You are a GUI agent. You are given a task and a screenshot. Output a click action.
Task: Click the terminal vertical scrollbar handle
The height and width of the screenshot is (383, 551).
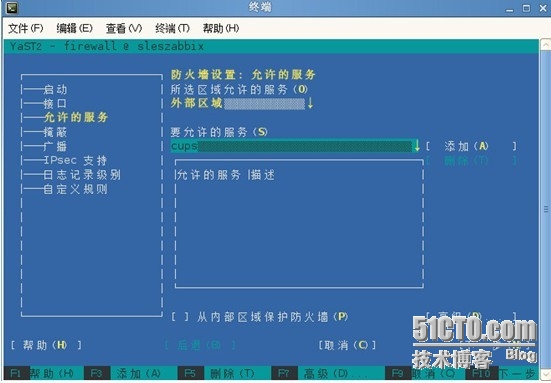point(546,209)
